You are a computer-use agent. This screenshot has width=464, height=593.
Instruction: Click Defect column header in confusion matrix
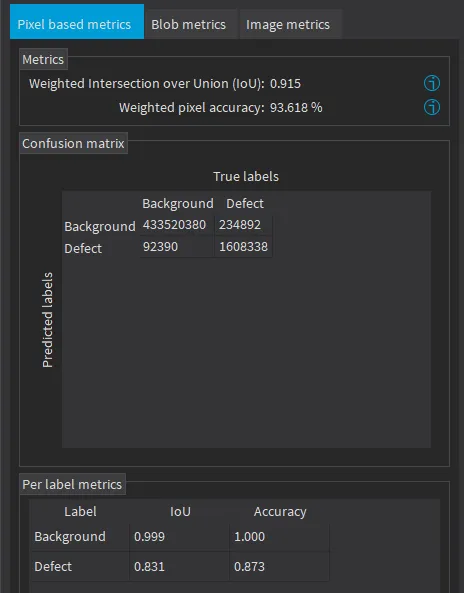(245, 203)
